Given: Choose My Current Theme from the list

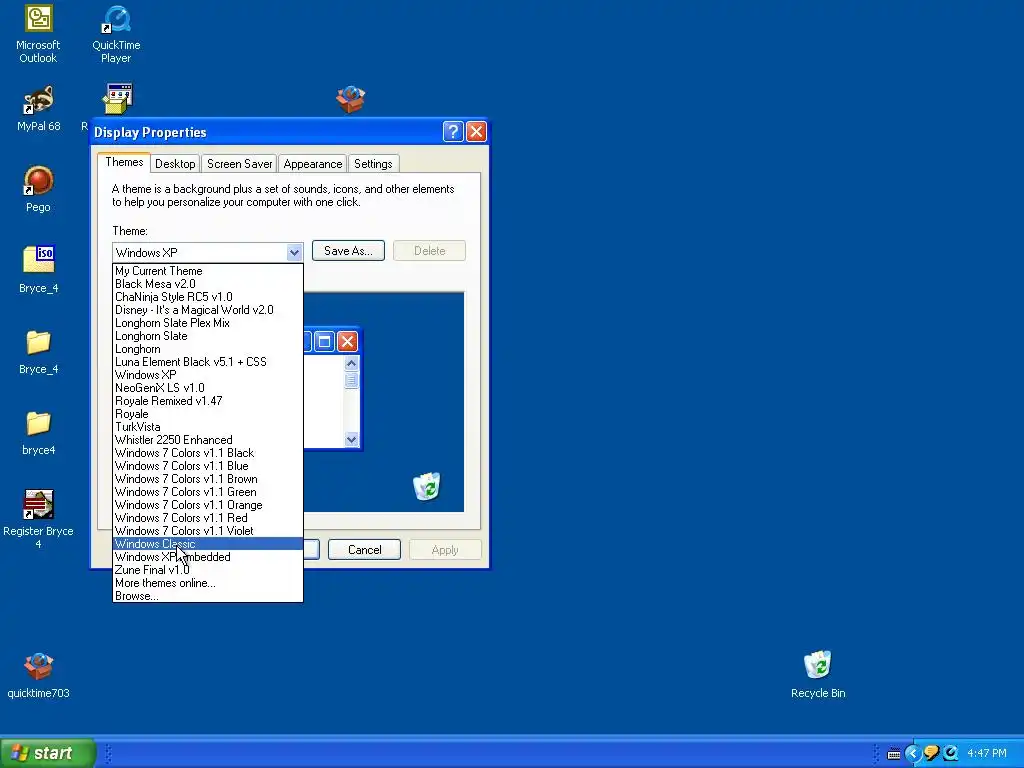Looking at the screenshot, I should pyautogui.click(x=208, y=270).
